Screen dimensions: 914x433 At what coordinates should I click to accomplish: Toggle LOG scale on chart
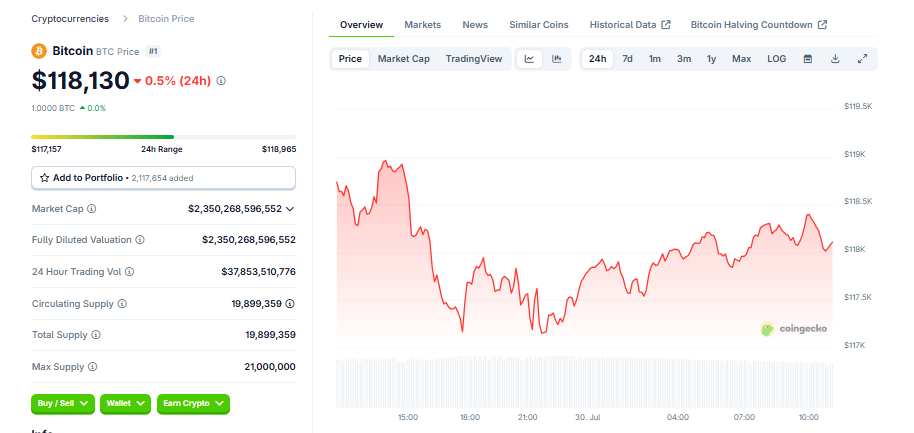[776, 59]
